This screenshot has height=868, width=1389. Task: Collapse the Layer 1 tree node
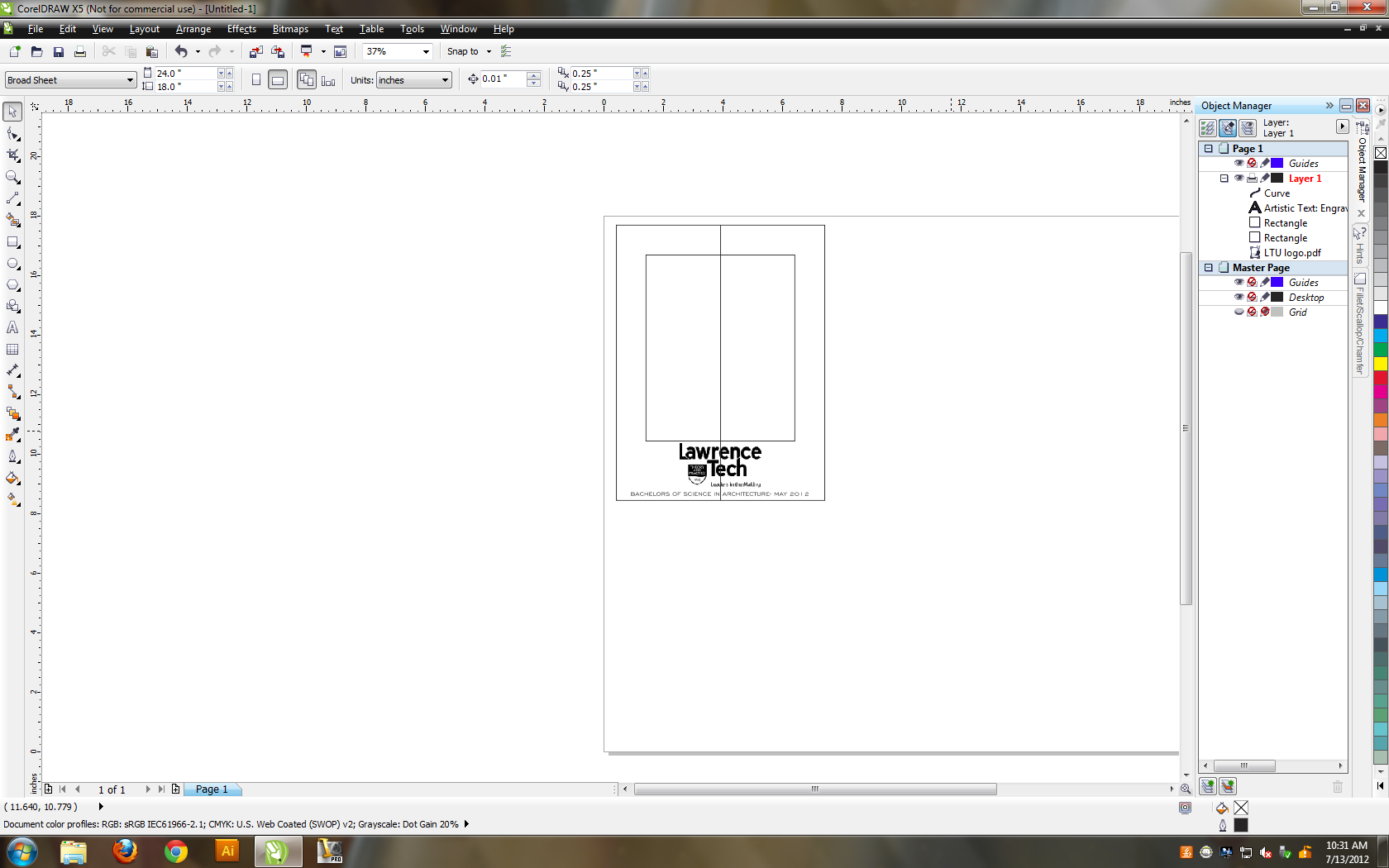point(1224,179)
